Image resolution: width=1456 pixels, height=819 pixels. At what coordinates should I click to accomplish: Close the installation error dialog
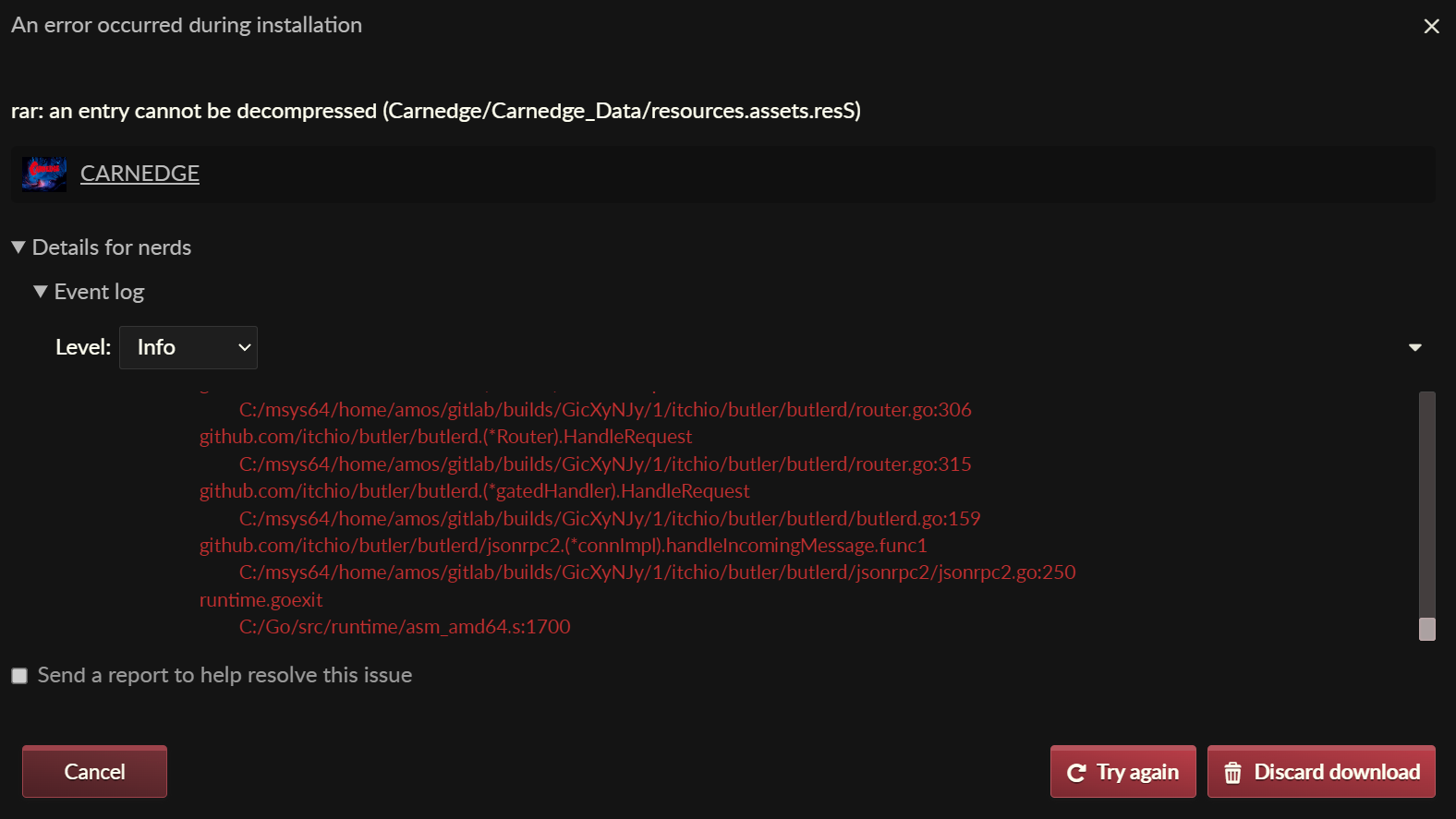coord(1431,27)
